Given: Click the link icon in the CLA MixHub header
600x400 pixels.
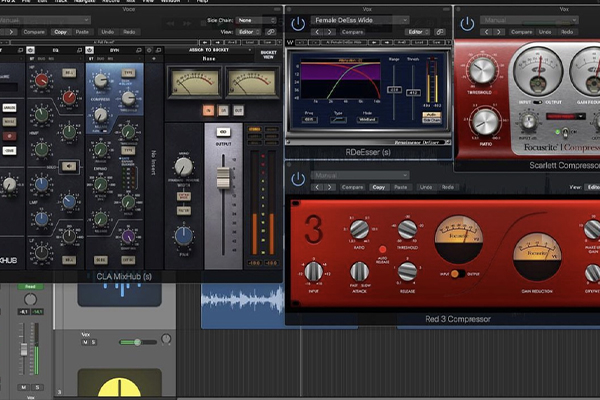Looking at the screenshot, I should click(x=271, y=32).
